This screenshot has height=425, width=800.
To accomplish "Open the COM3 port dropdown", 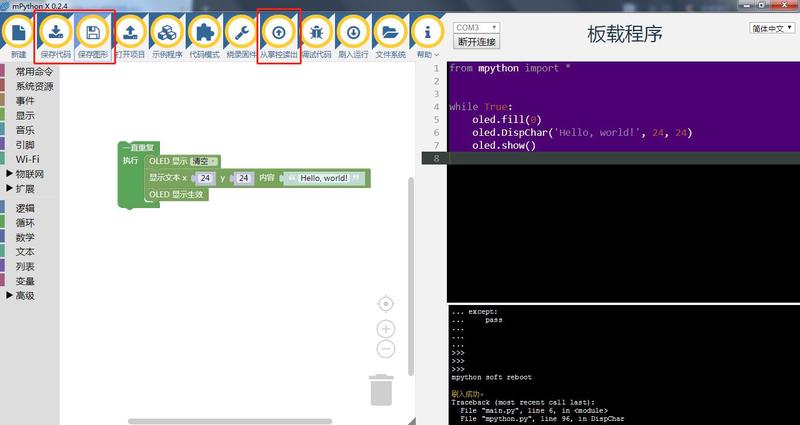I will pyautogui.click(x=477, y=28).
